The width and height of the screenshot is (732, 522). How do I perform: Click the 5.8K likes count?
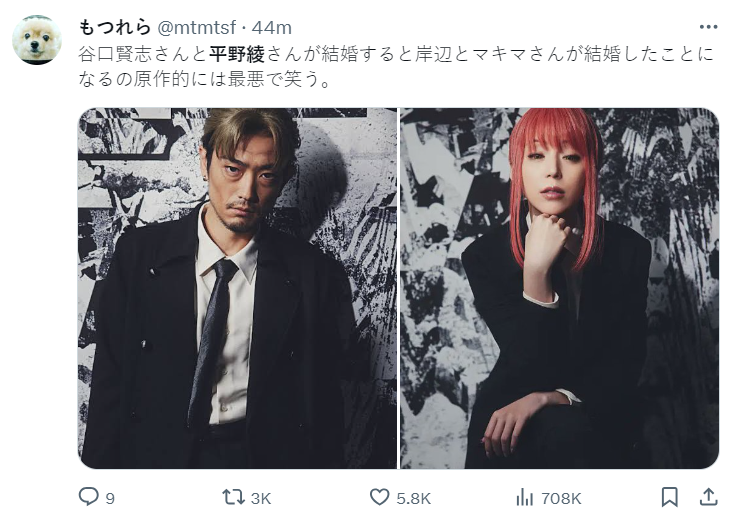click(x=413, y=499)
